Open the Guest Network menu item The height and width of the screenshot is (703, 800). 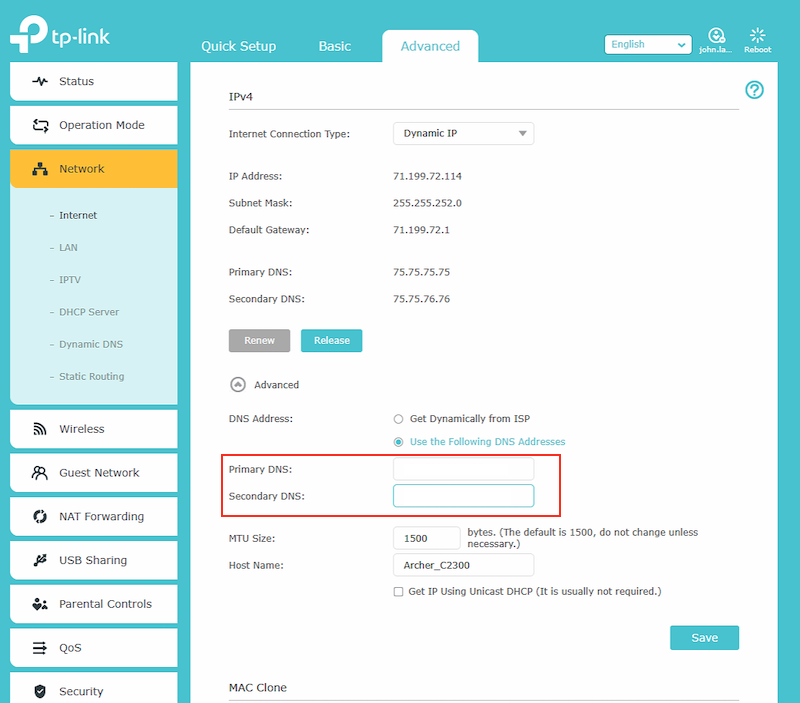94,473
